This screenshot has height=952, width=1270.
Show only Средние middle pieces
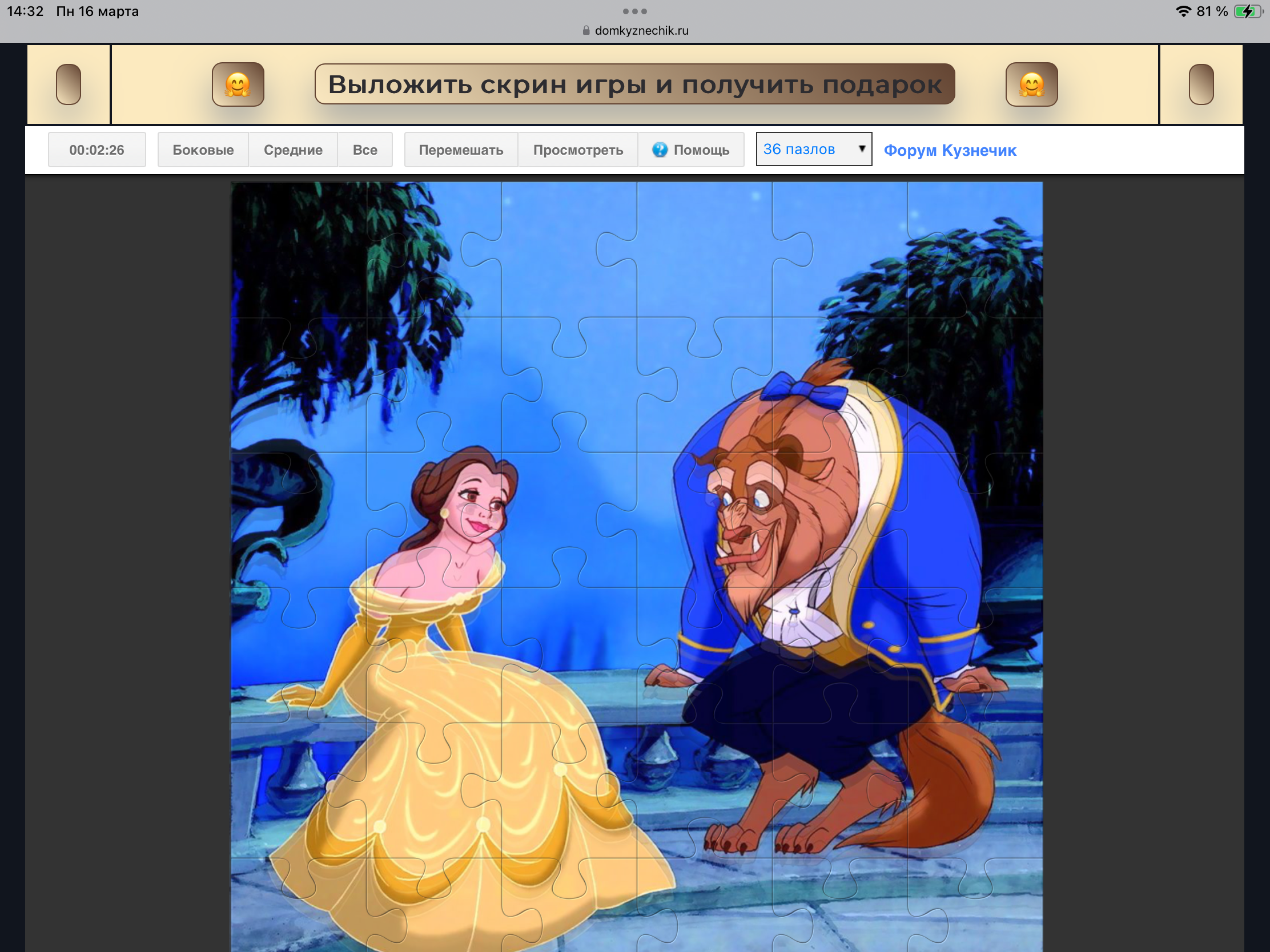coord(293,150)
